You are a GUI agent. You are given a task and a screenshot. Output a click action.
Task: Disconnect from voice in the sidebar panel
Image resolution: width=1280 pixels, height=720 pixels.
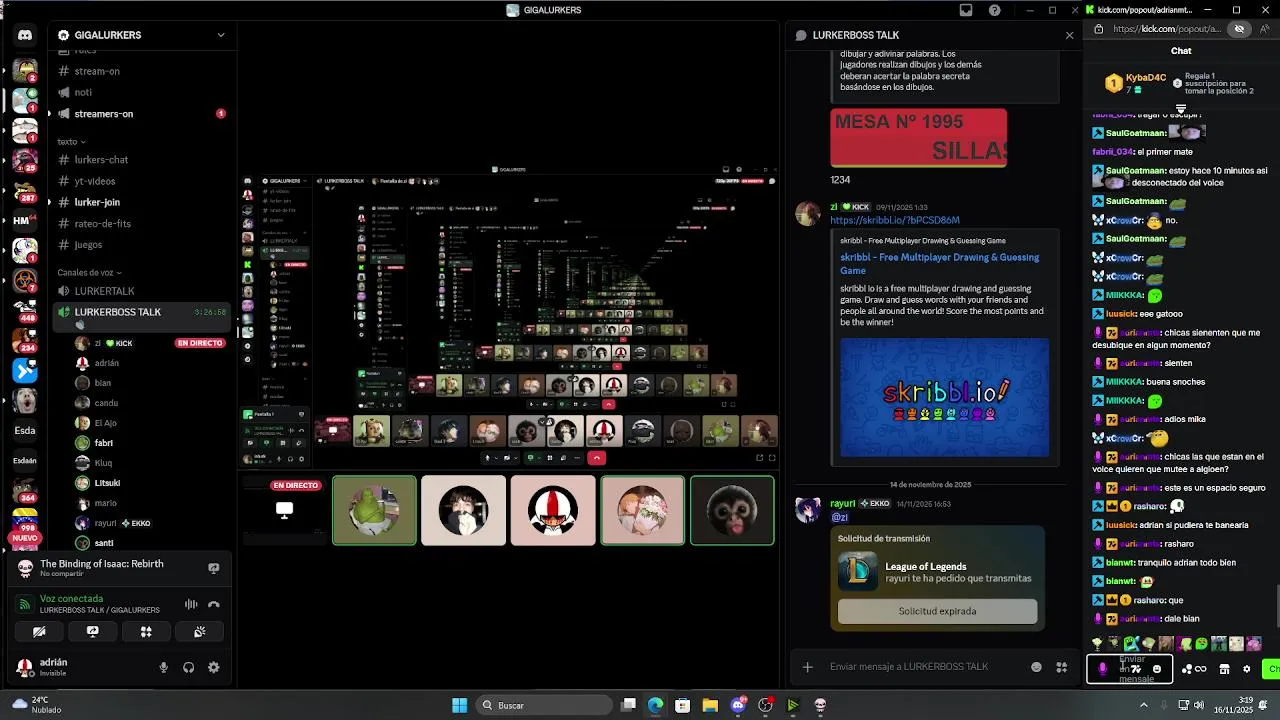(213, 604)
